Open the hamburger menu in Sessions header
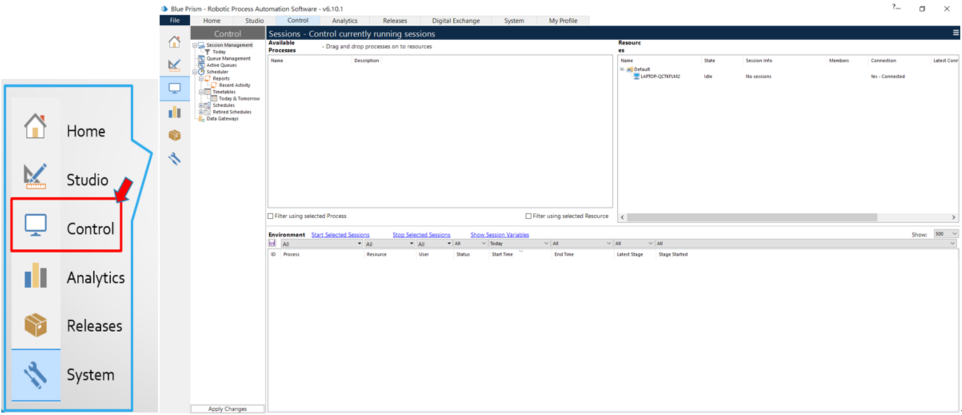 [956, 33]
